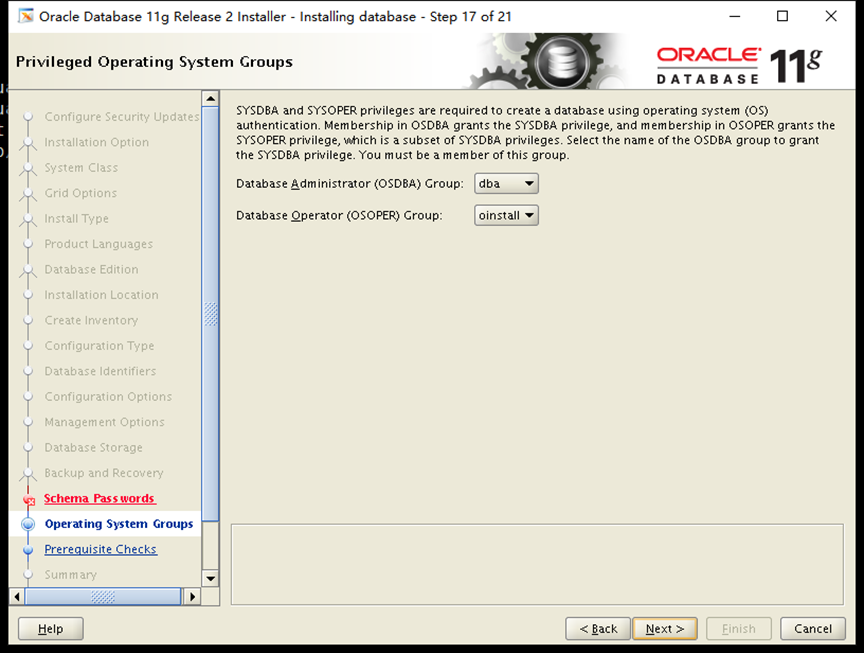Click the vertical scrollbar thumb

(x=211, y=315)
